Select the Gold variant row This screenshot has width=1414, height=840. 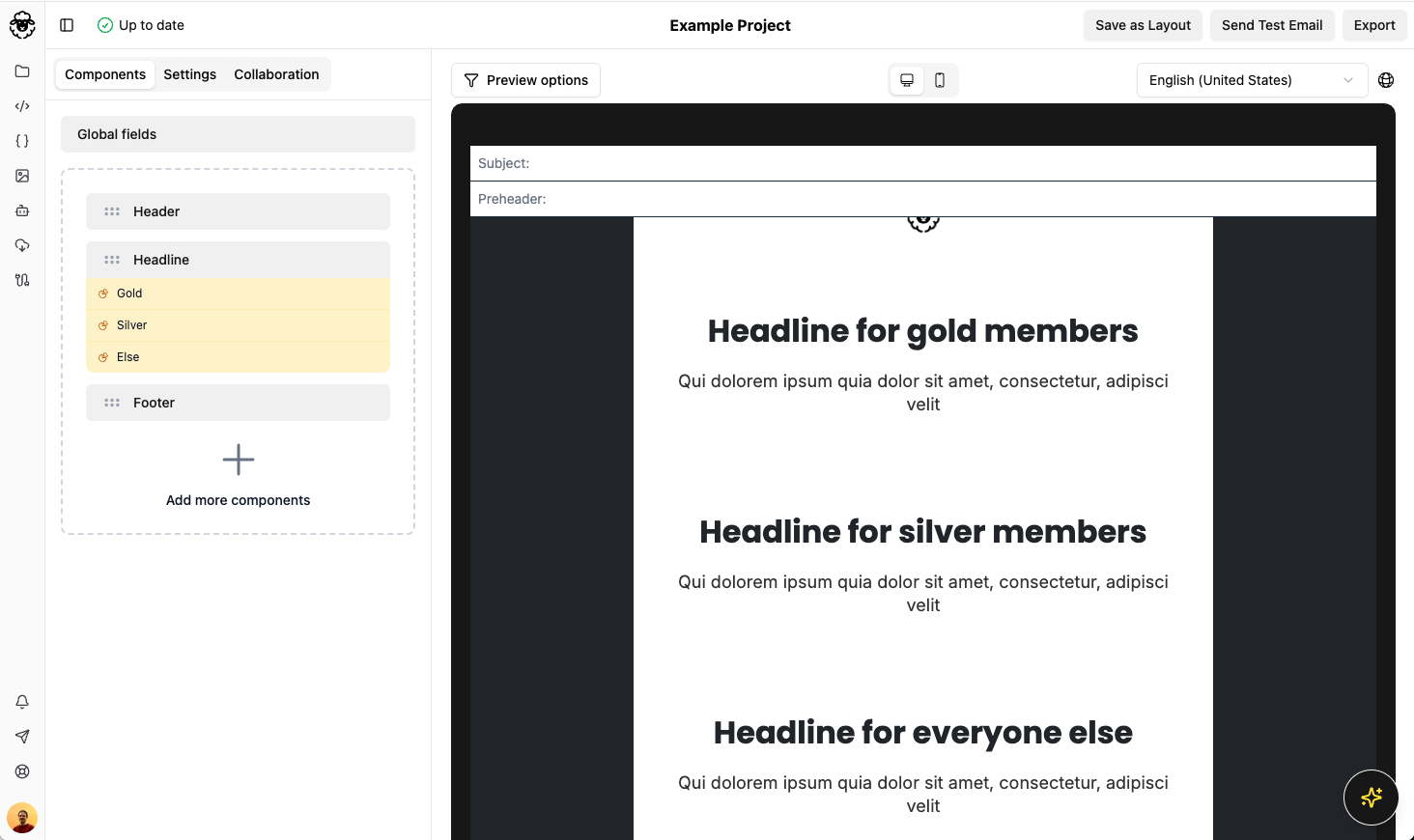(238, 294)
